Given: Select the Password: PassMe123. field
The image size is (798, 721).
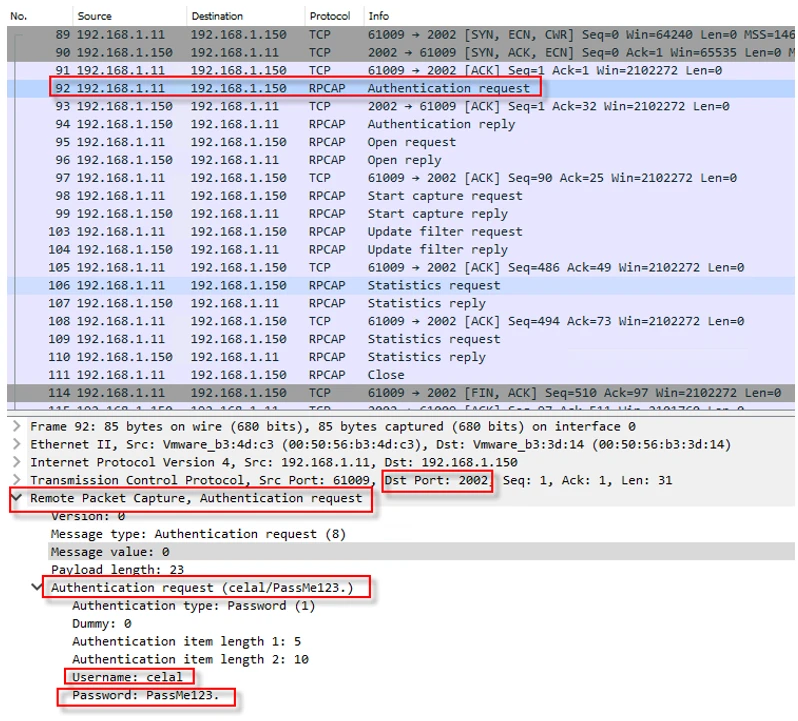Looking at the screenshot, I should click(145, 695).
